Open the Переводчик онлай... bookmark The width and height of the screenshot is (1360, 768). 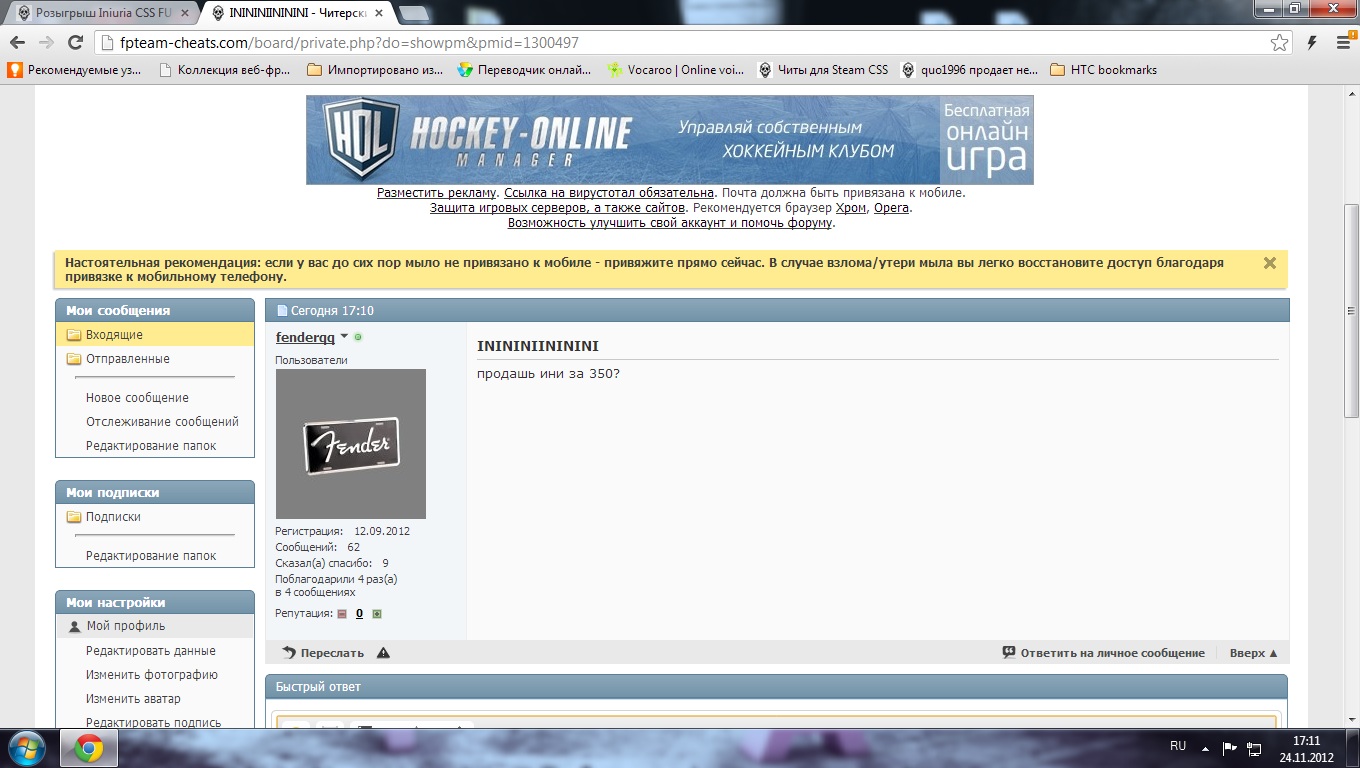coord(525,70)
